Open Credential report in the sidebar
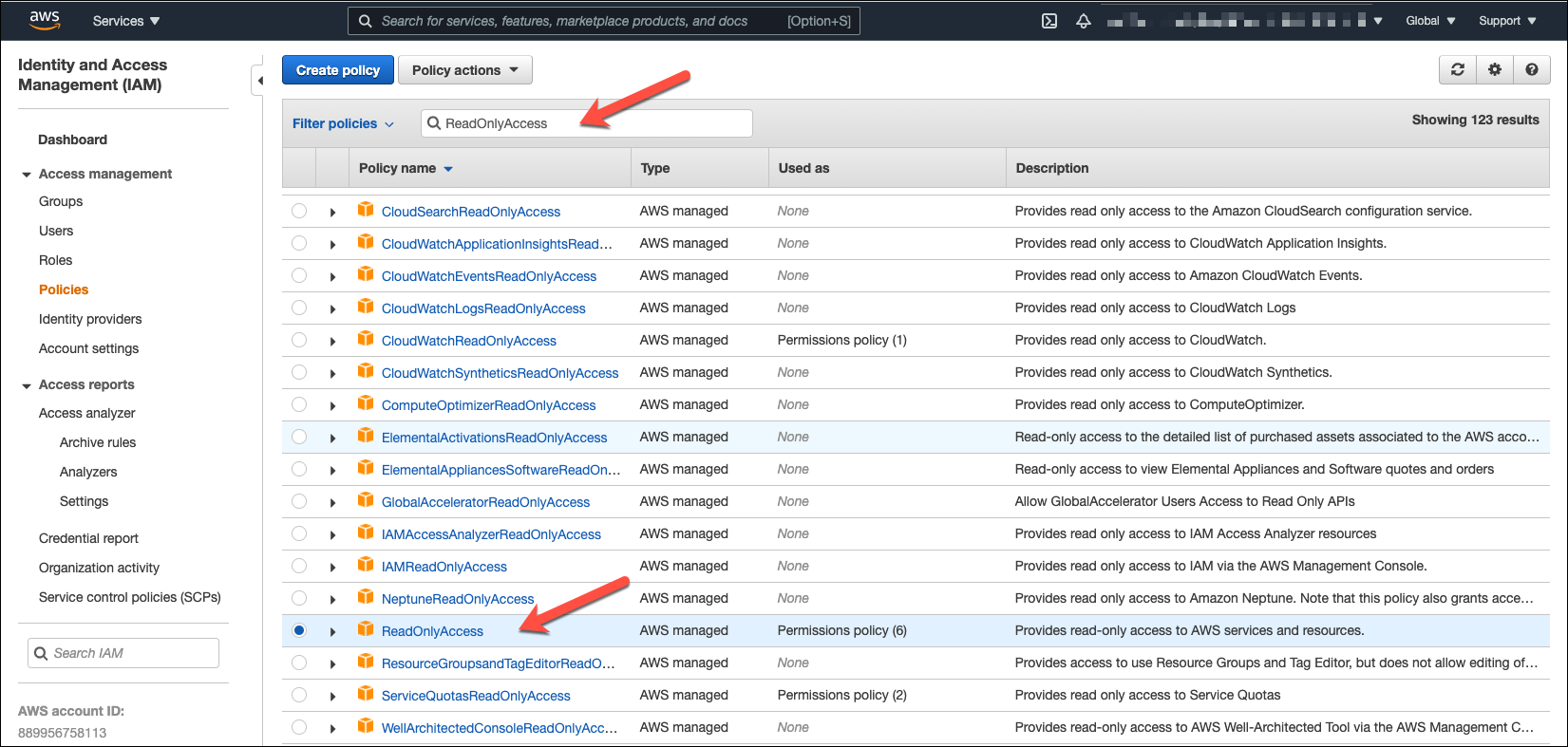 click(88, 538)
